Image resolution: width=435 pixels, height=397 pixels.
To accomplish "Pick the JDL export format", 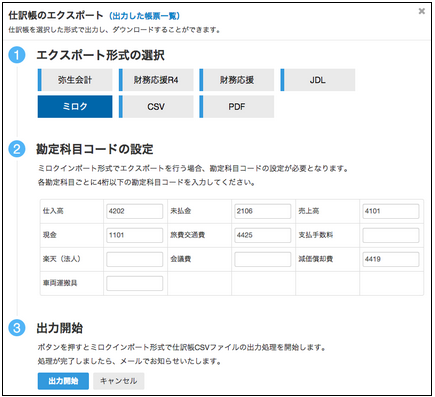I will tap(318, 80).
